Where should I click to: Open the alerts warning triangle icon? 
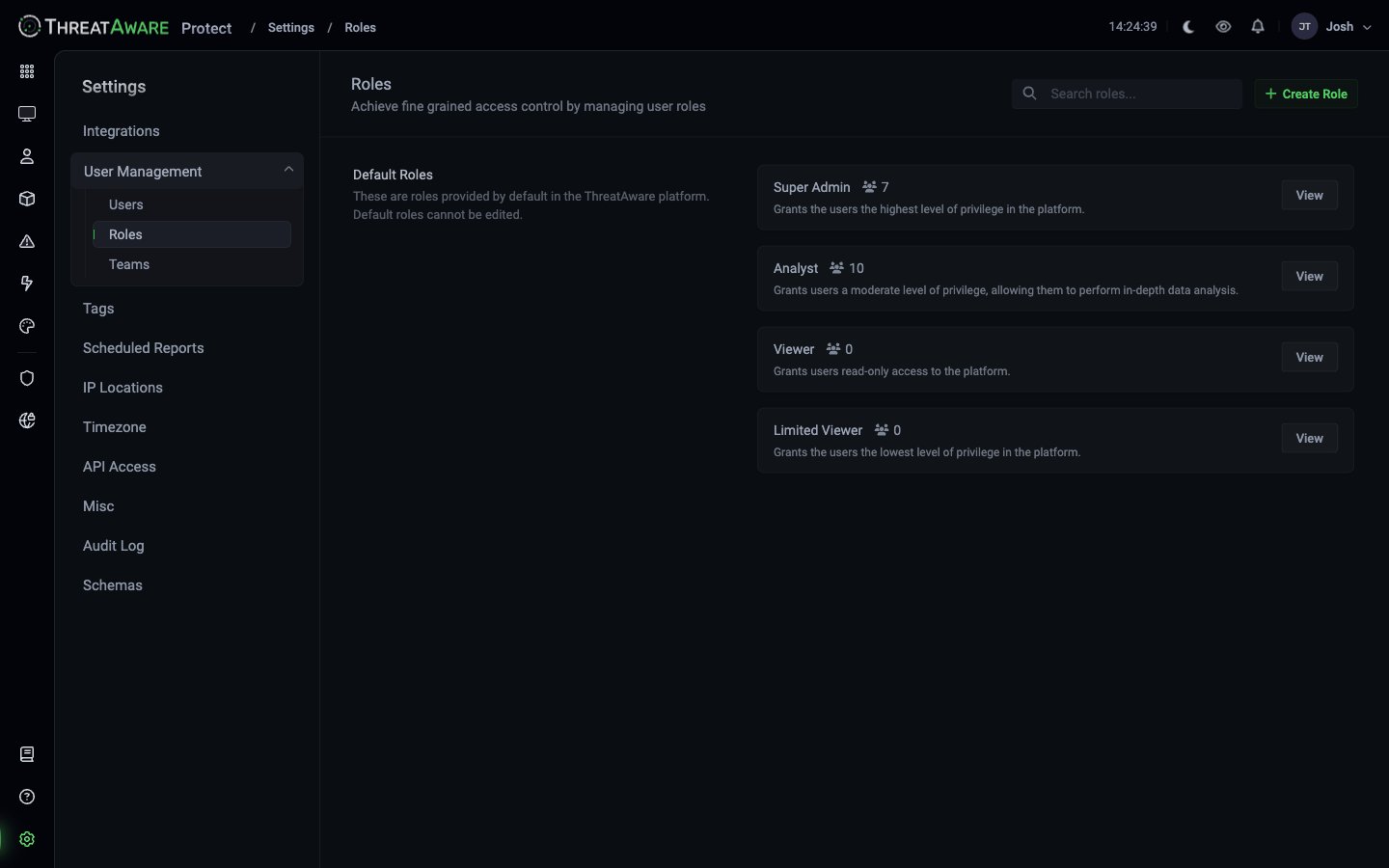coord(27,241)
